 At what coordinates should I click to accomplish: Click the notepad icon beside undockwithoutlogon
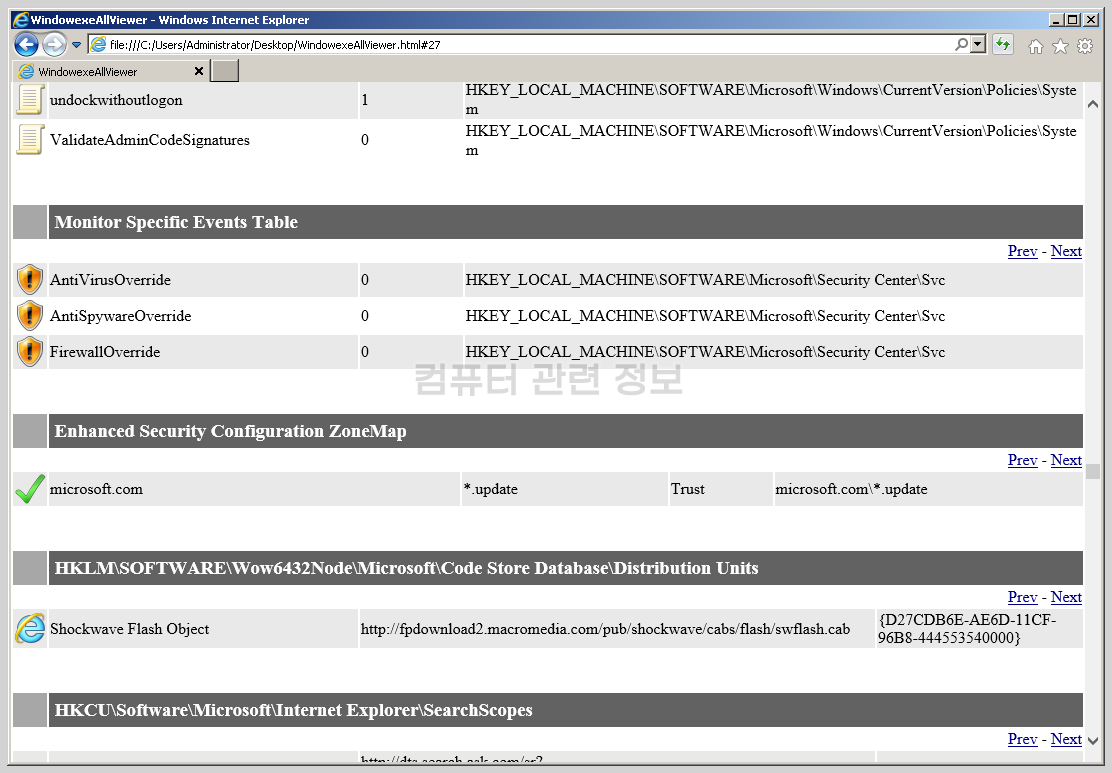[30, 99]
